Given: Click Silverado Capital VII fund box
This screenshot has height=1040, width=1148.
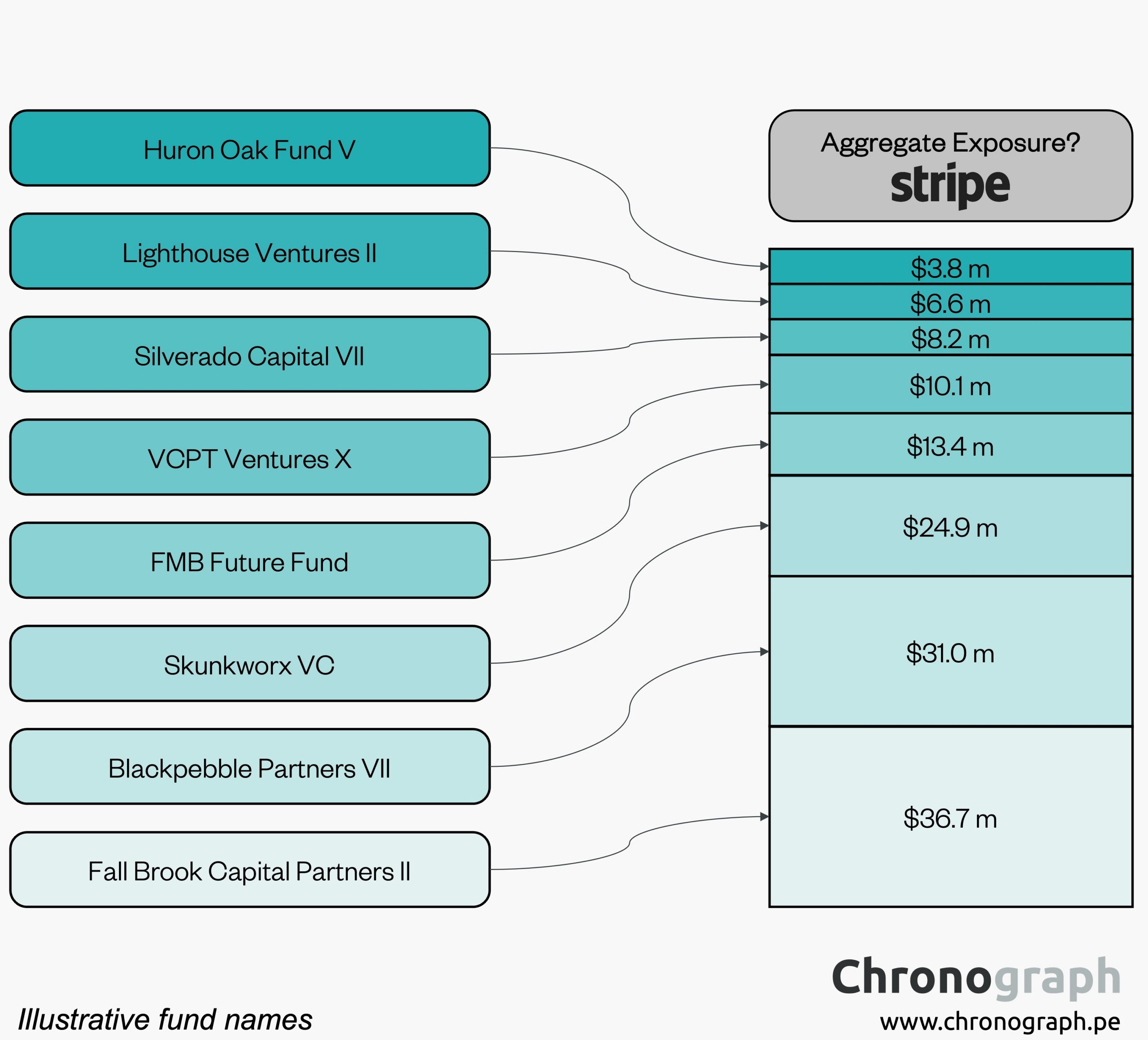Looking at the screenshot, I should (x=249, y=355).
